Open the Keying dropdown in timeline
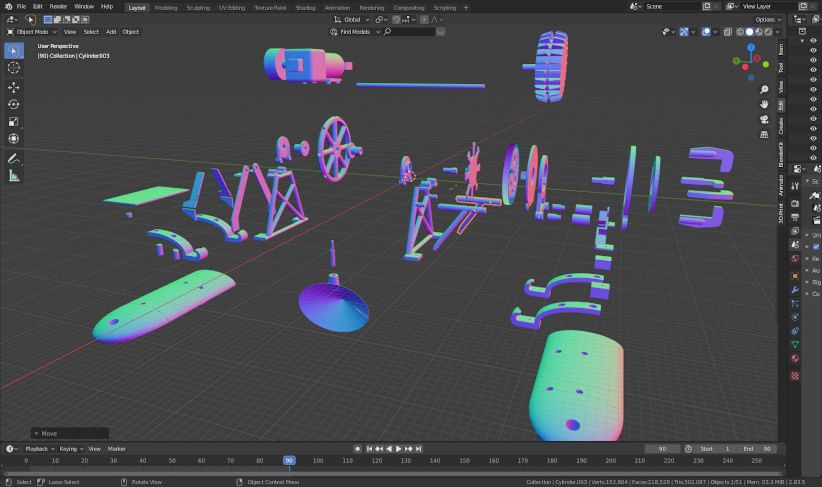This screenshot has height=487, width=822. [71, 449]
